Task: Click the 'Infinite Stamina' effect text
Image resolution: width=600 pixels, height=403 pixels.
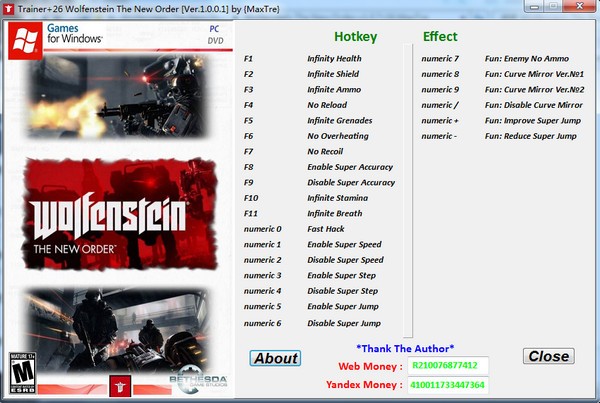Action: coord(338,198)
